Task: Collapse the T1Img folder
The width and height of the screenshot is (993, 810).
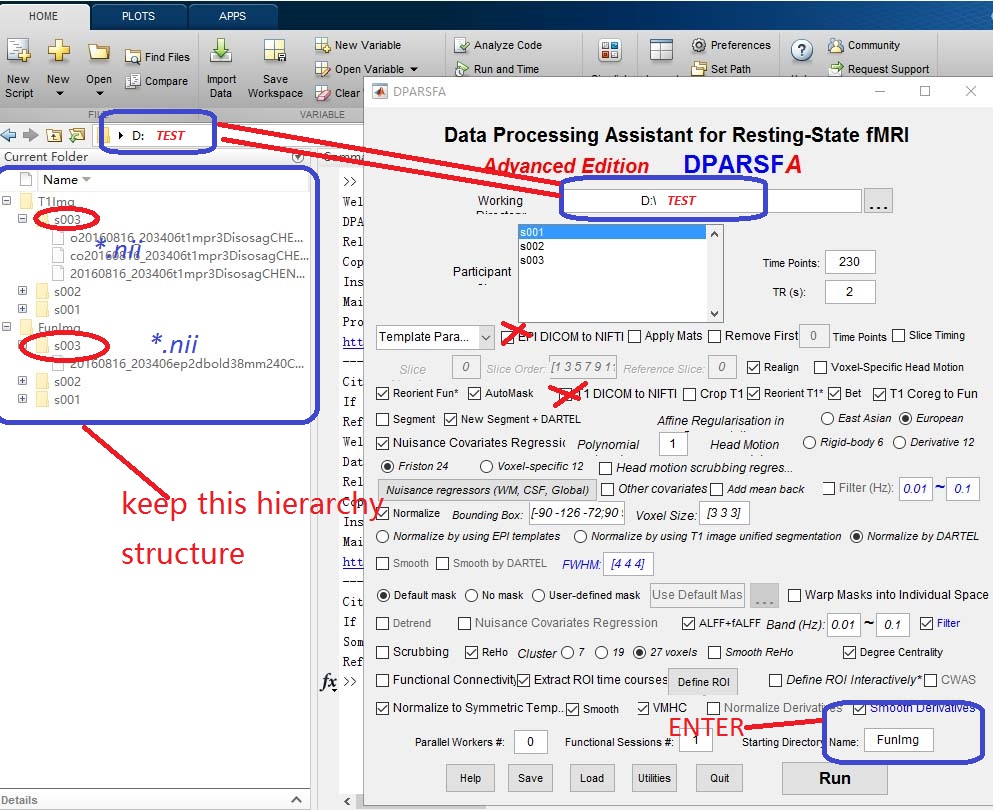Action: 6,201
